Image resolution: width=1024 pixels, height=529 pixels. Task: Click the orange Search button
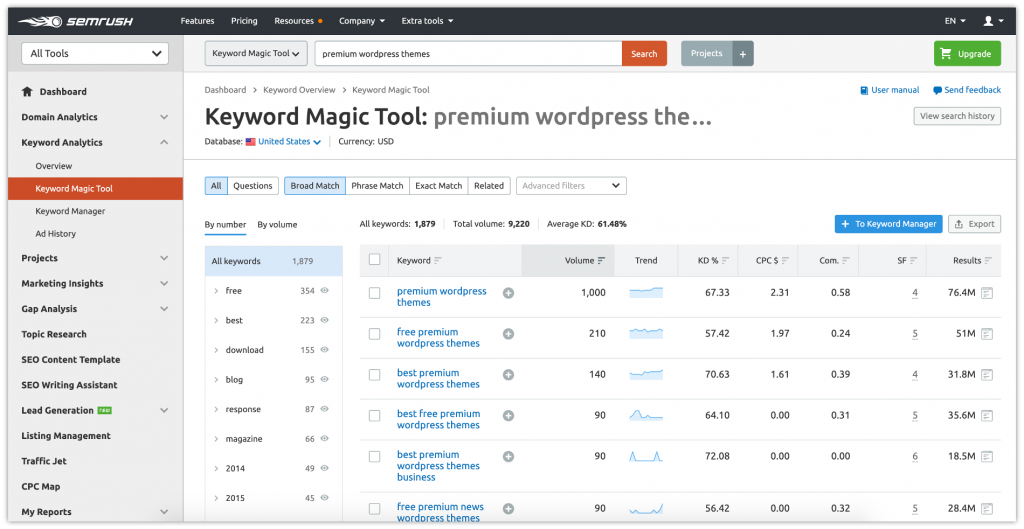coord(645,54)
